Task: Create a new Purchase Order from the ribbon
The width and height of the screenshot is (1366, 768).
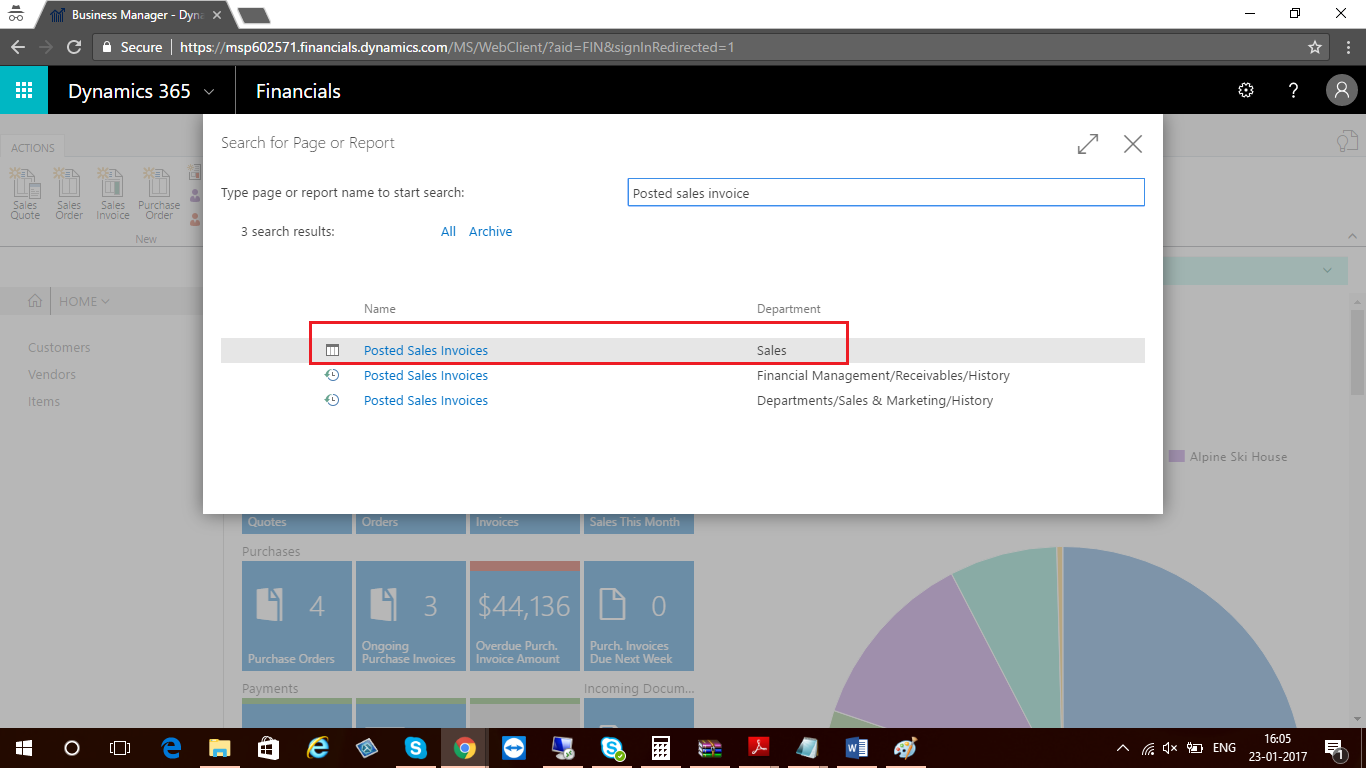Action: [159, 195]
